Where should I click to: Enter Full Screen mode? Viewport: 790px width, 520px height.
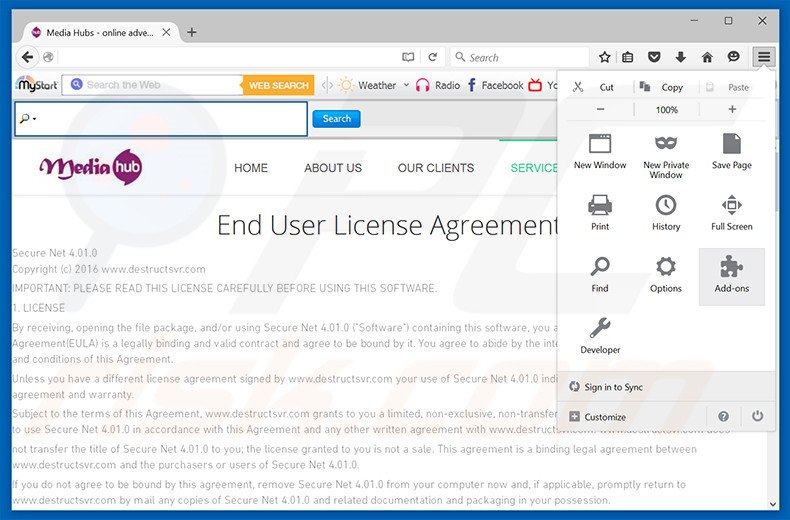click(x=732, y=213)
